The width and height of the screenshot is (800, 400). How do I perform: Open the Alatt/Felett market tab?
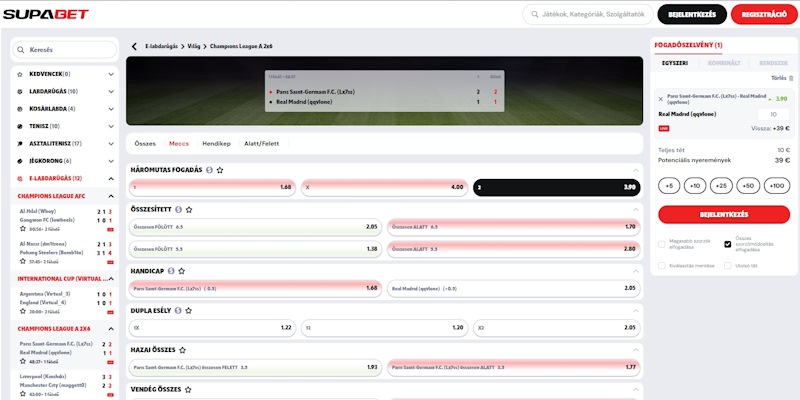pos(262,144)
